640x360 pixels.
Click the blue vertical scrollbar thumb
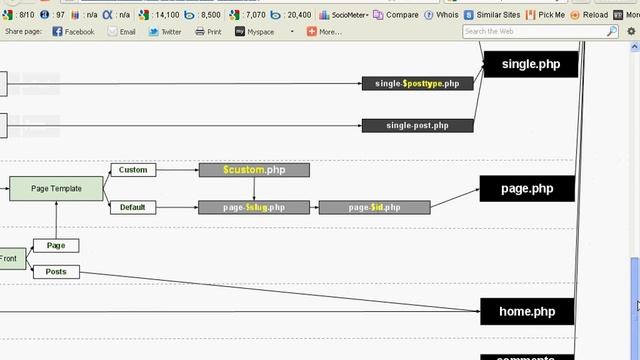[x=635, y=308]
